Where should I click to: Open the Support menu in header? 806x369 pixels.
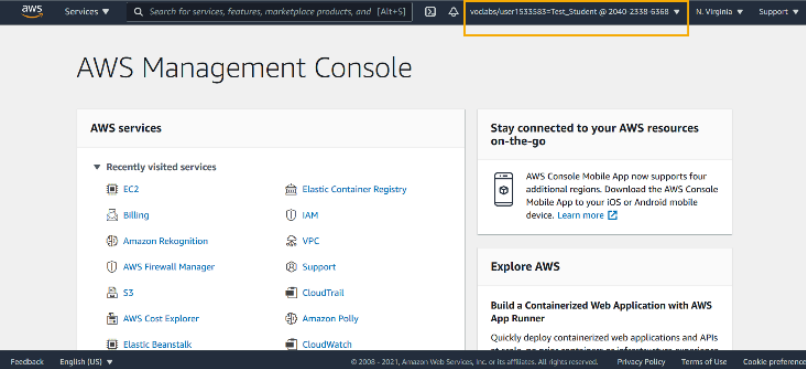(780, 12)
